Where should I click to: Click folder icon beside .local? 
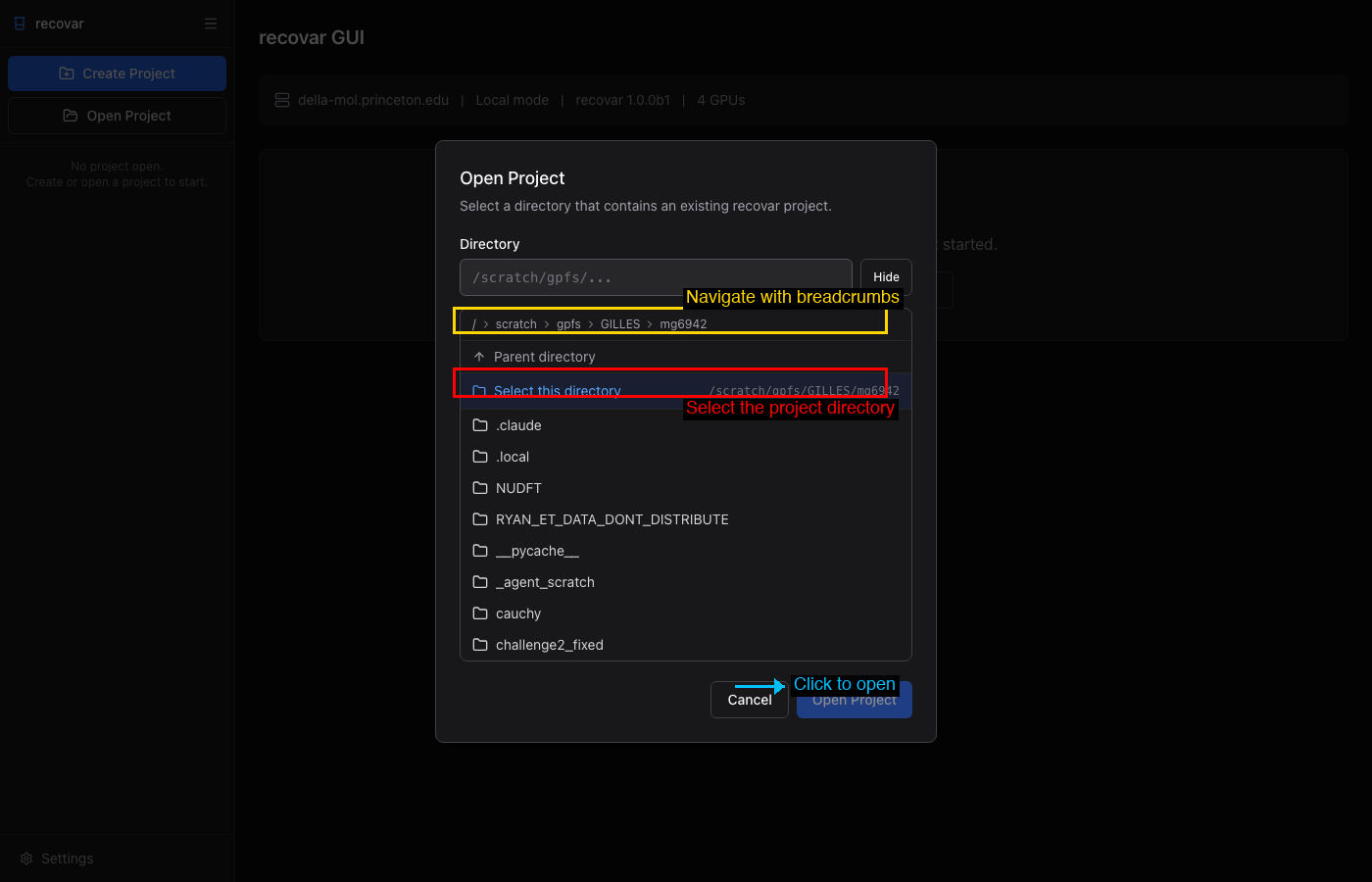(x=480, y=457)
